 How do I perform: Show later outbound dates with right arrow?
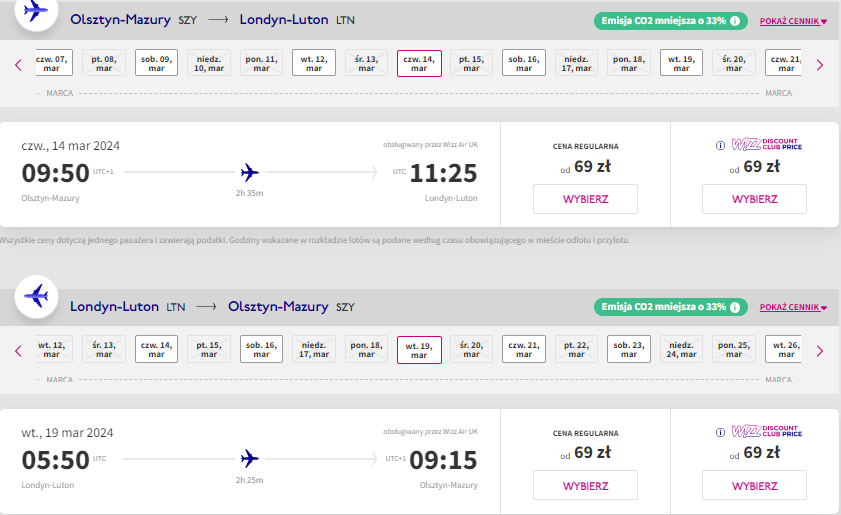tap(820, 65)
